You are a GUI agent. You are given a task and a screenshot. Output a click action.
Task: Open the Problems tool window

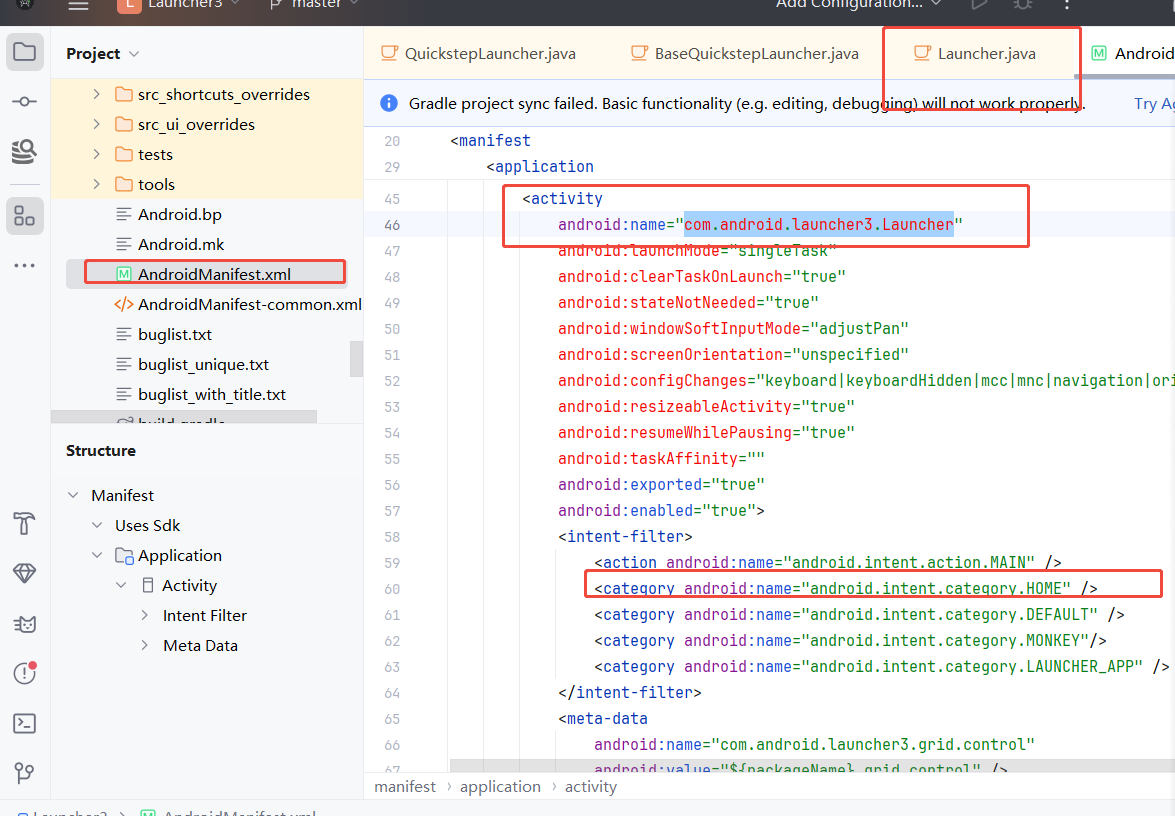[25, 673]
